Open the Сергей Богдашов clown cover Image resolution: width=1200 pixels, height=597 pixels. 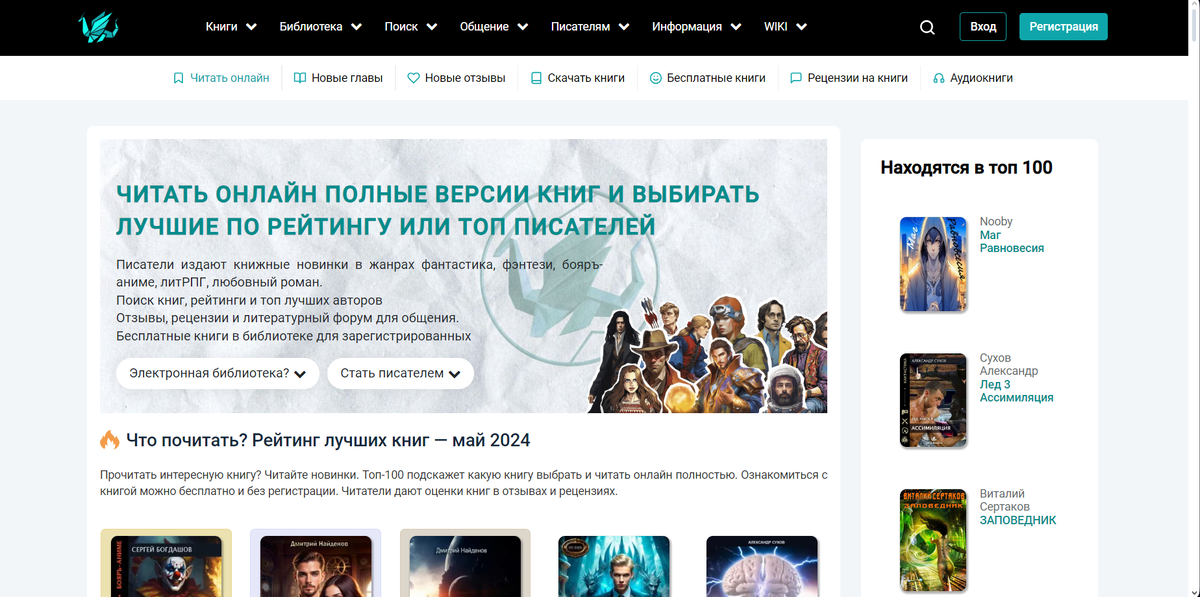coord(166,566)
